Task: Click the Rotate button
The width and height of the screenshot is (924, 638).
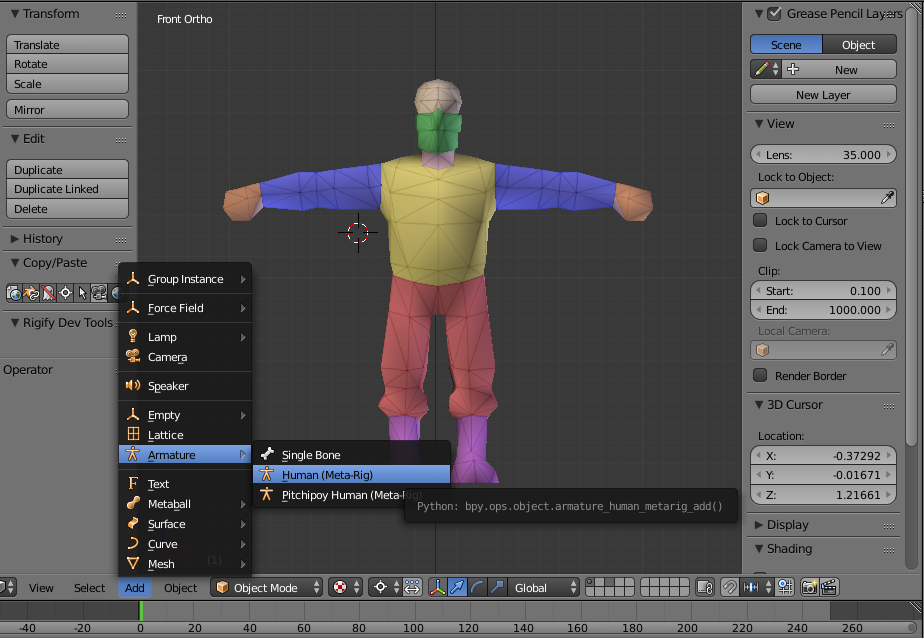Action: 67,64
